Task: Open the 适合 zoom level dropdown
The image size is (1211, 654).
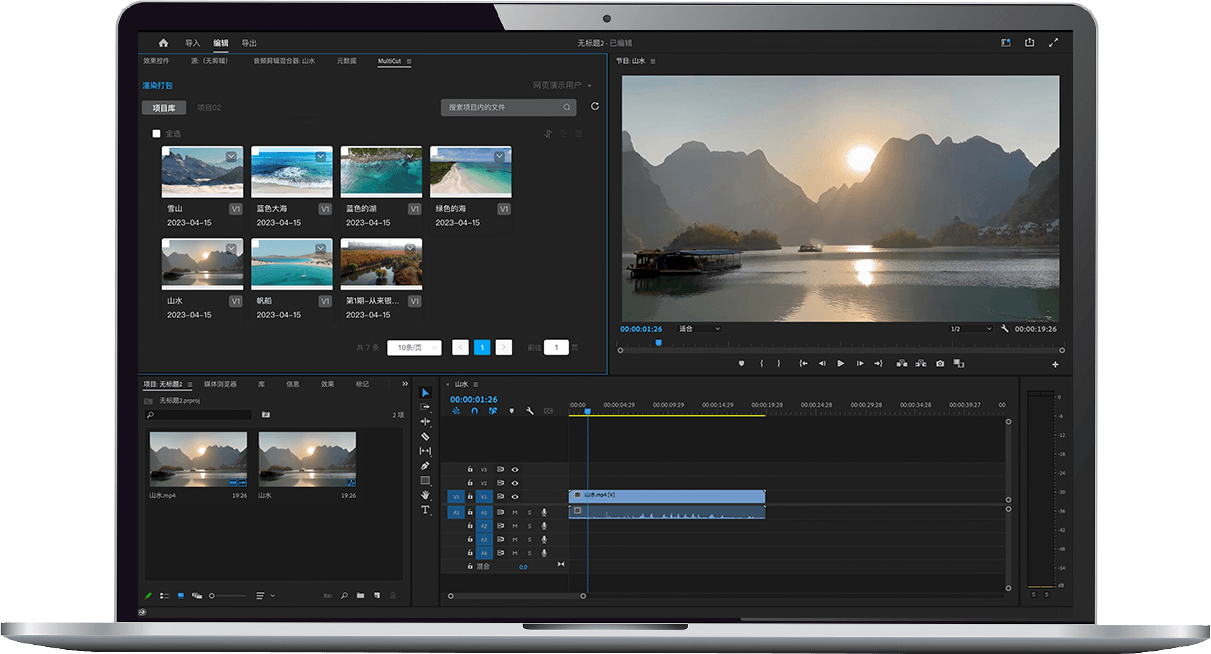Action: (699, 328)
